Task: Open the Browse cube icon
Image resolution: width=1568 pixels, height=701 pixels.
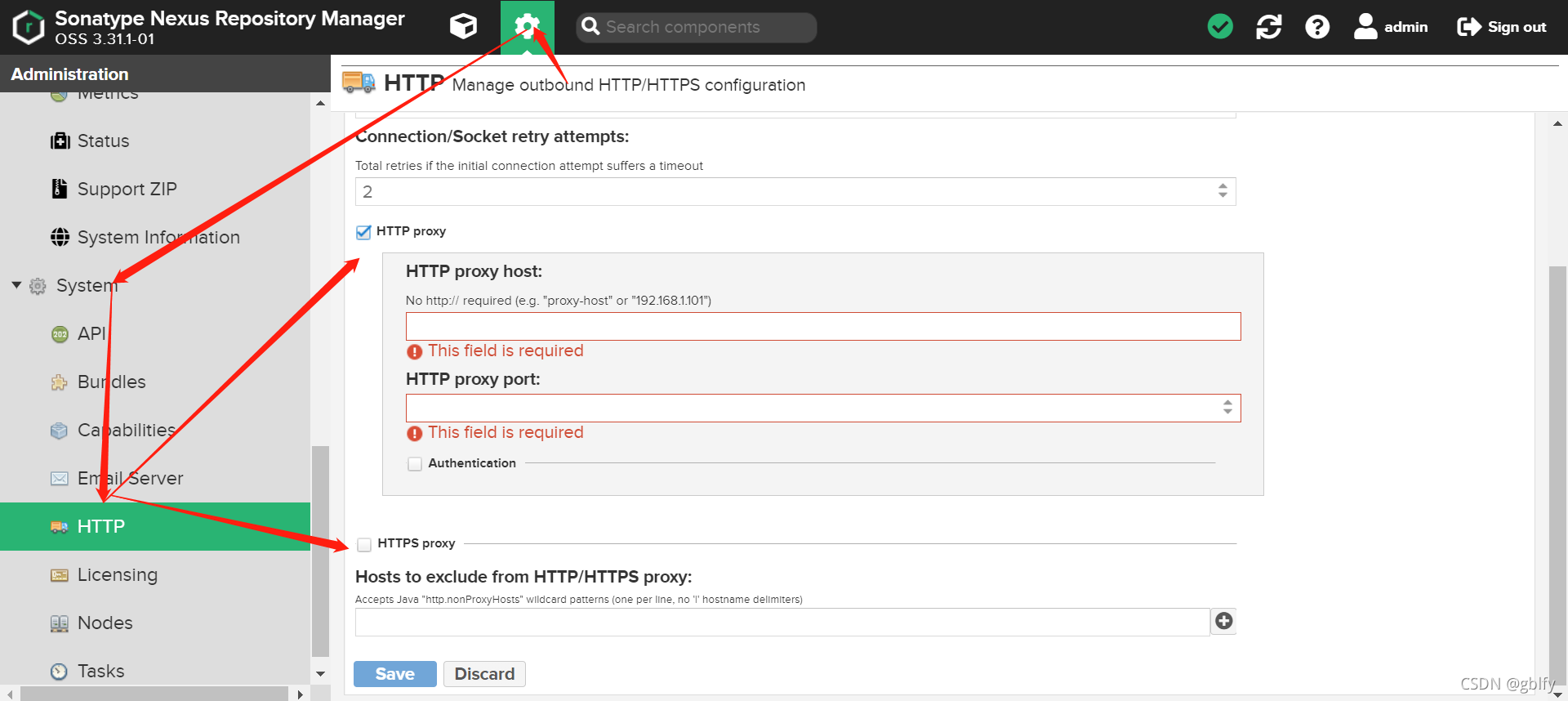Action: click(x=463, y=27)
